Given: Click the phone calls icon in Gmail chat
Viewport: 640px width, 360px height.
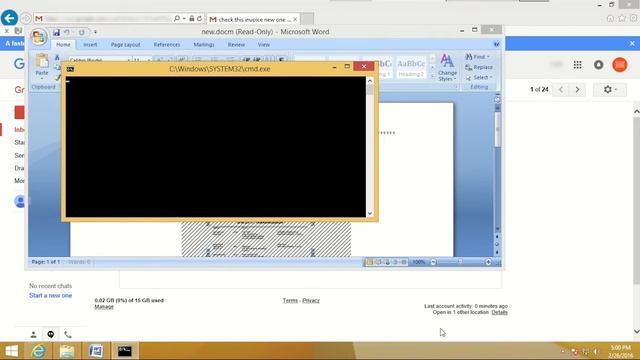Looking at the screenshot, I should click(x=68, y=334).
